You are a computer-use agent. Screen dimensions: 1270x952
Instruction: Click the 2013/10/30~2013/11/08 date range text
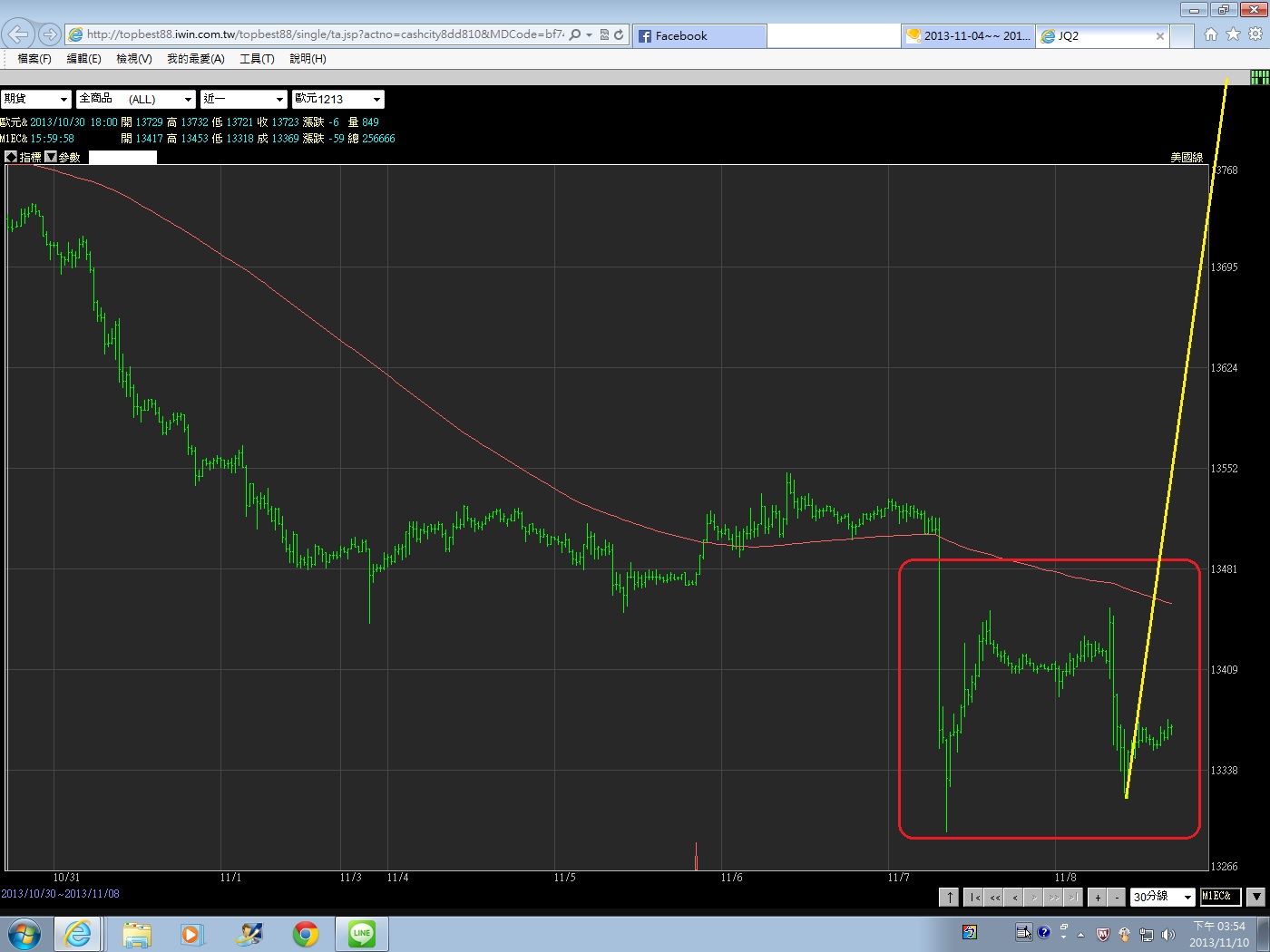[60, 894]
